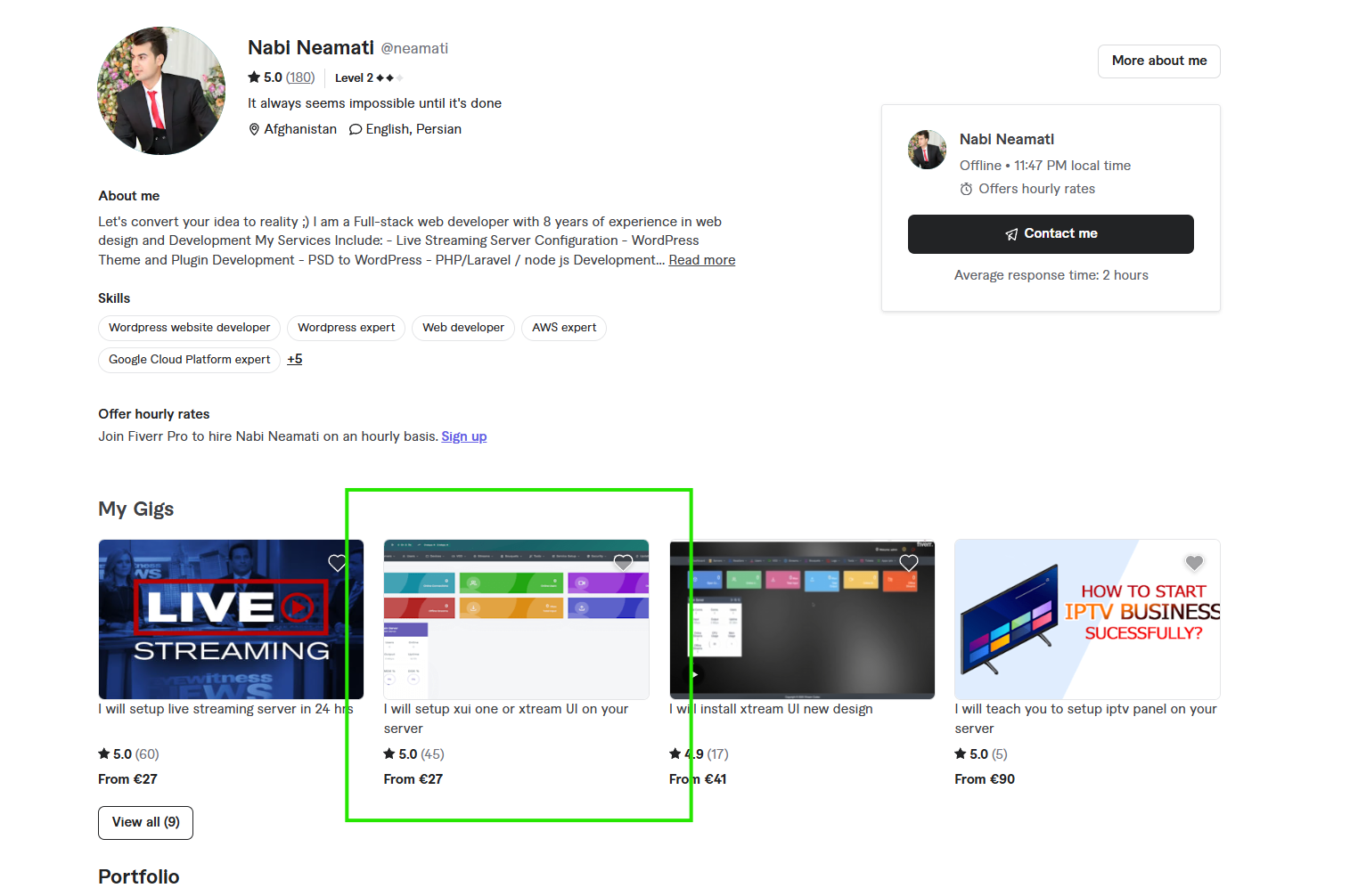Viewport: 1358px width, 896px height.
Task: Click the View all (9) gigs button
Action: pos(145,822)
